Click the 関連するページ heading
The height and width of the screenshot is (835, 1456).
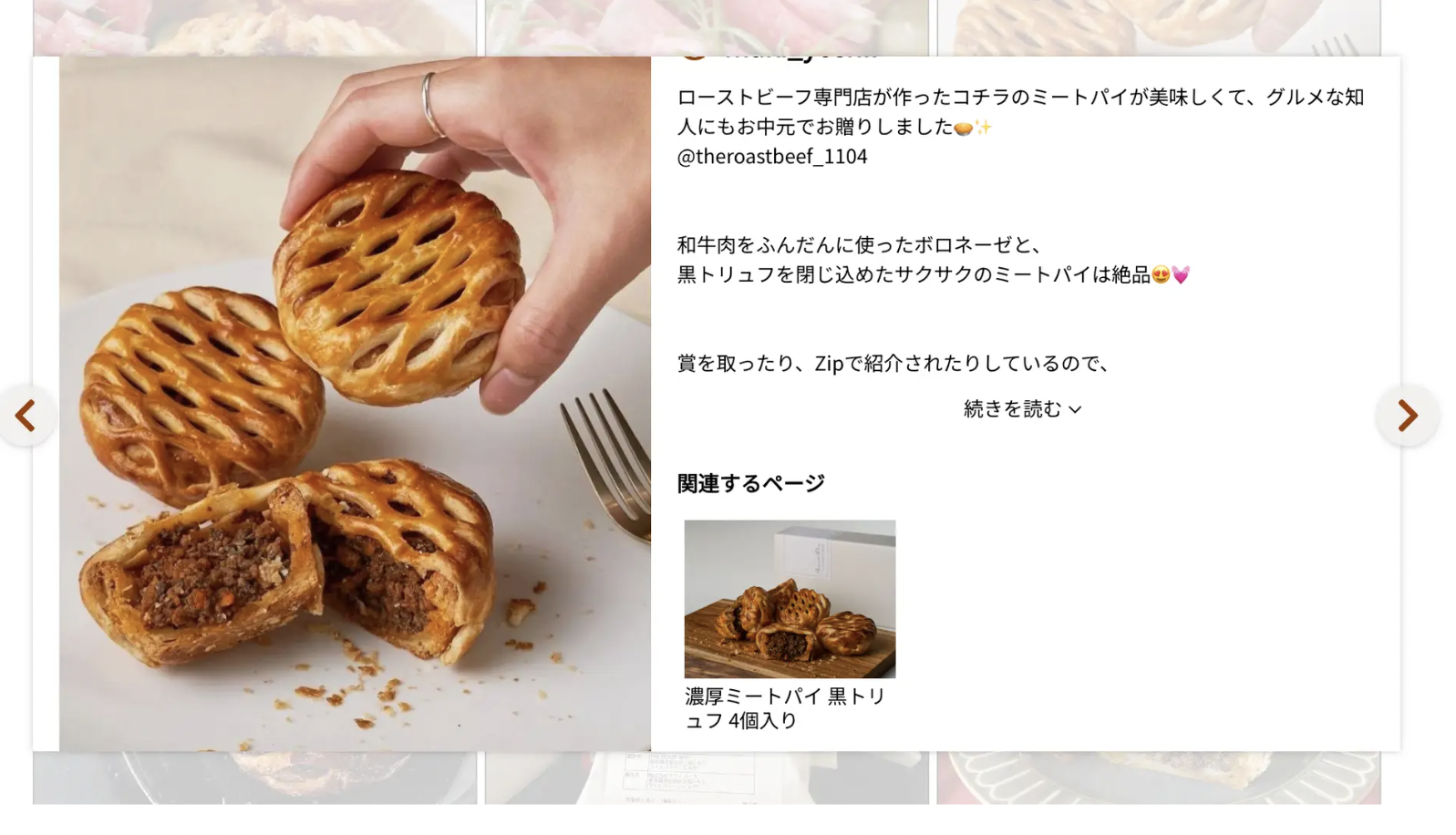pyautogui.click(x=750, y=483)
